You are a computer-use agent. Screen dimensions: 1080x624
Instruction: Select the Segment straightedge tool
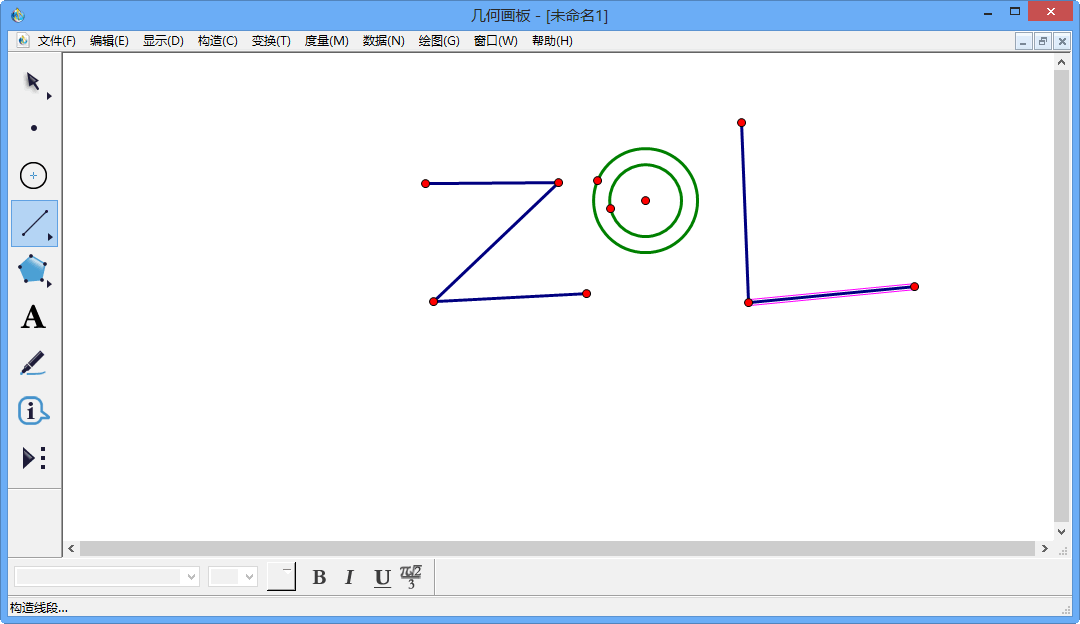pyautogui.click(x=34, y=223)
